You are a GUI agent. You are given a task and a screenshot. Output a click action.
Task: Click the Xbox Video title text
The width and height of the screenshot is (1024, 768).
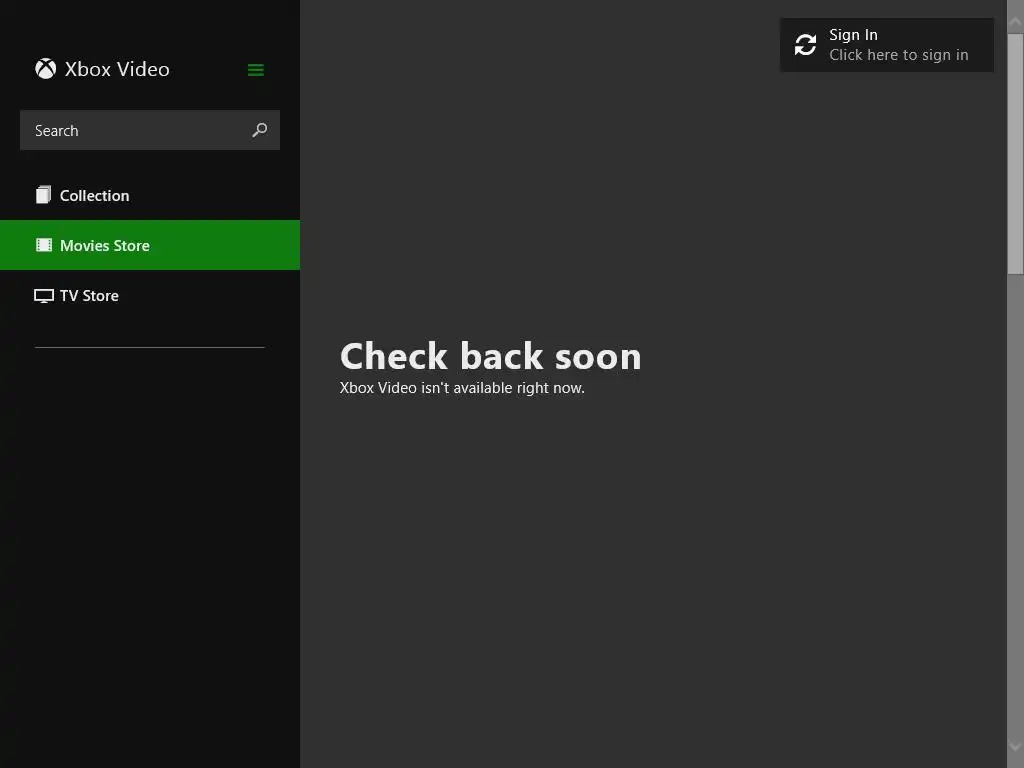(x=117, y=69)
